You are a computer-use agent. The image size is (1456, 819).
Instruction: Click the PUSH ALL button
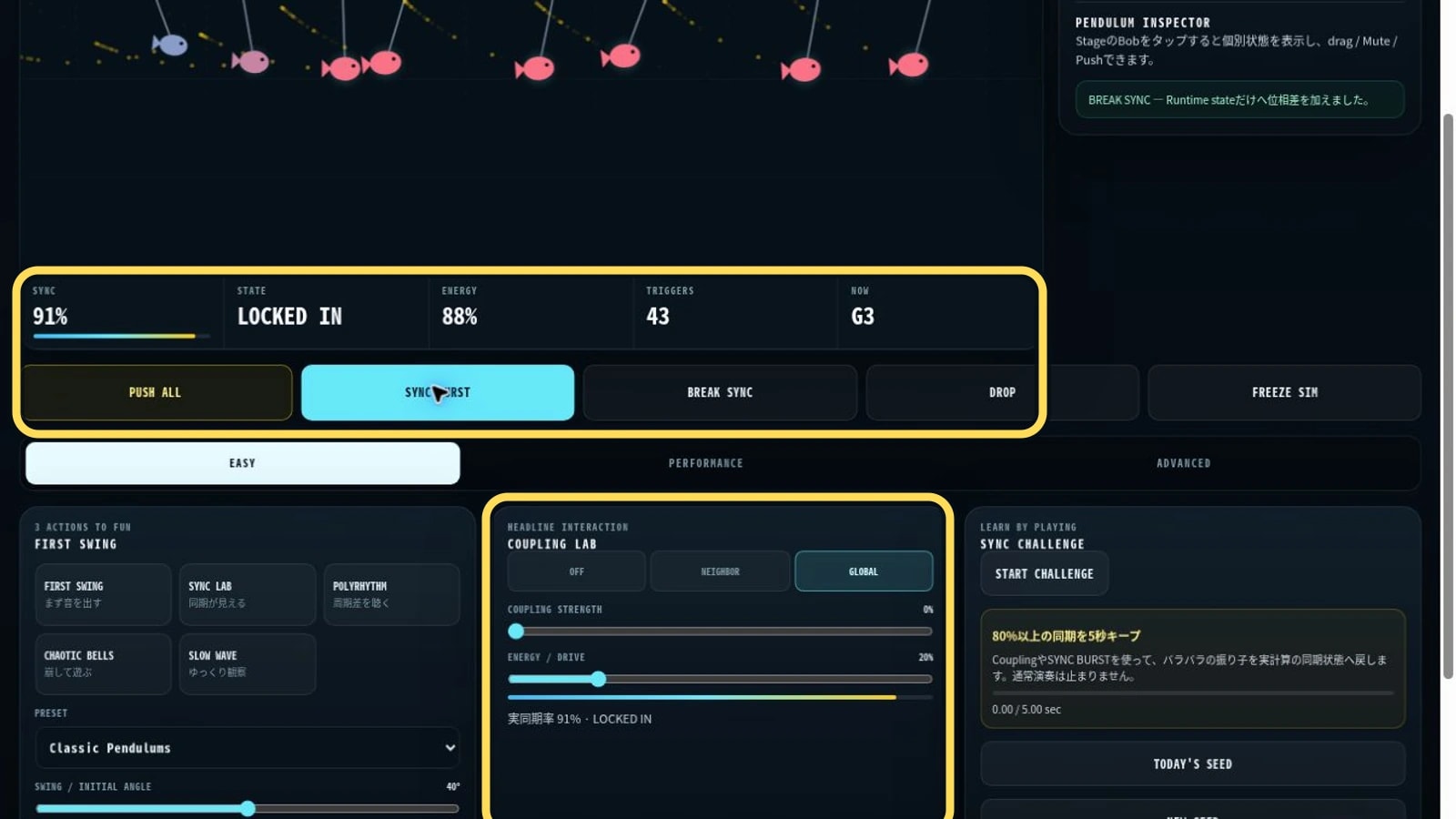click(x=156, y=392)
